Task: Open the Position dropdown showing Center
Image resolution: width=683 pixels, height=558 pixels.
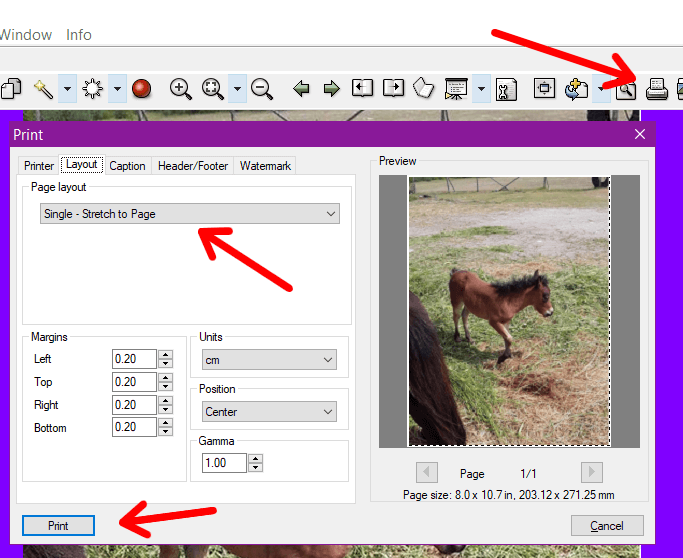Action: tap(269, 412)
